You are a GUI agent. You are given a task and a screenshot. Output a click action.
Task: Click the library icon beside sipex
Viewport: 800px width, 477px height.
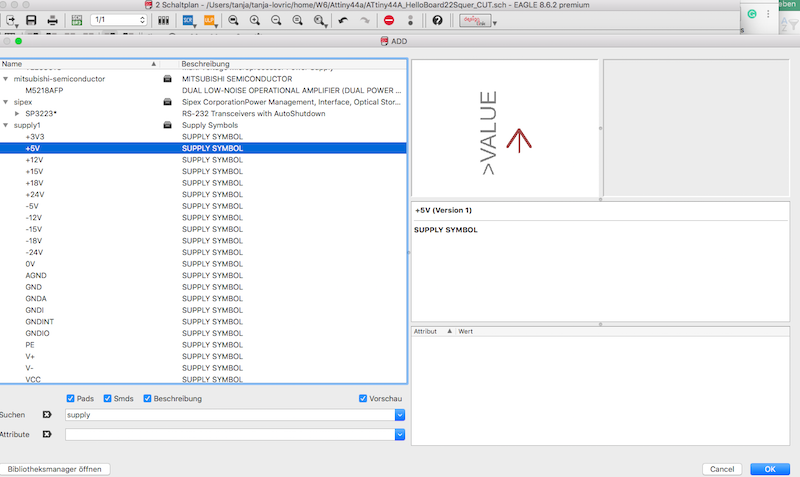tap(167, 102)
